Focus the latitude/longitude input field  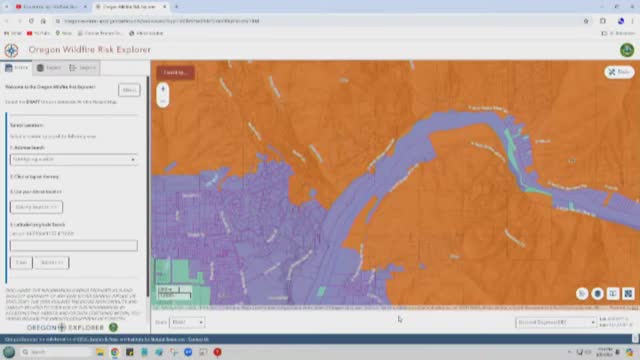tap(73, 245)
